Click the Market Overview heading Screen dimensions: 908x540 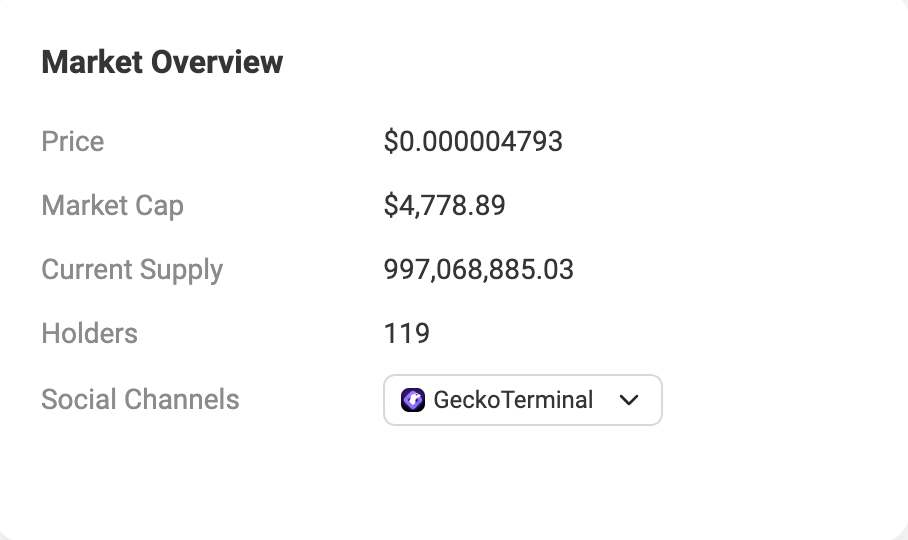click(x=162, y=62)
